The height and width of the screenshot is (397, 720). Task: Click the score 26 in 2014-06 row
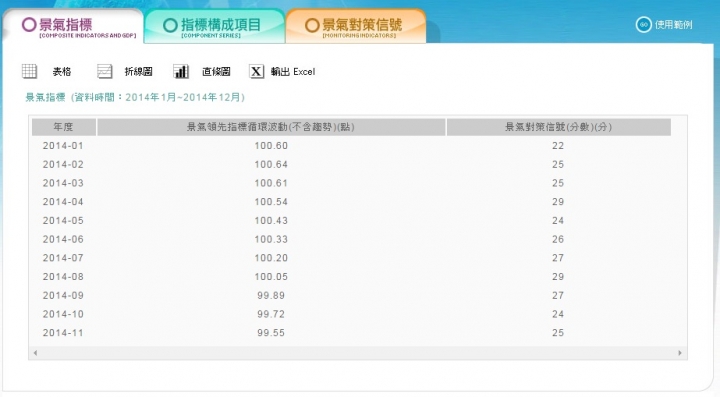[558, 240]
